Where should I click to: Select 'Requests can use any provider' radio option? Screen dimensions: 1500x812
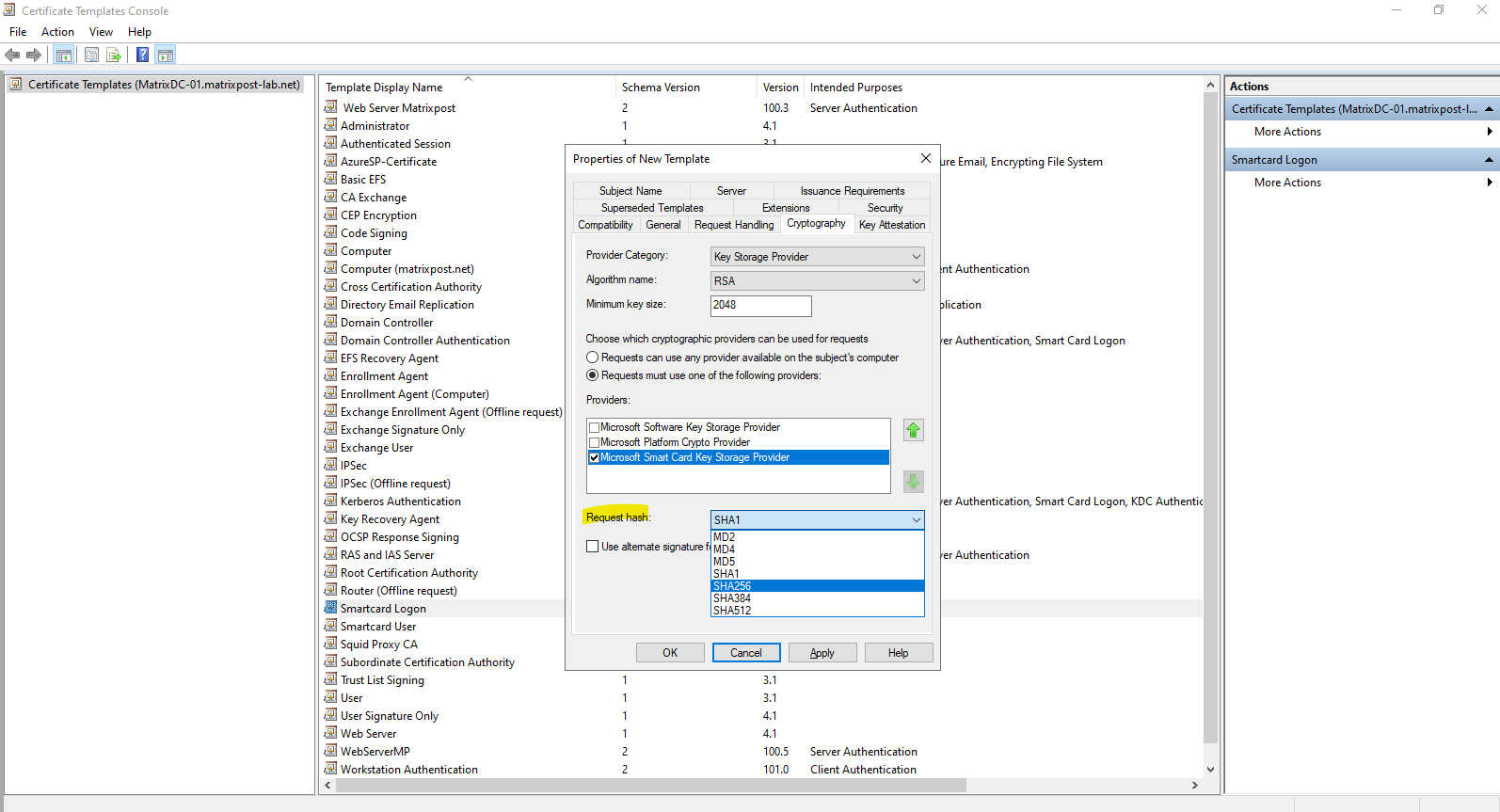[x=593, y=358]
